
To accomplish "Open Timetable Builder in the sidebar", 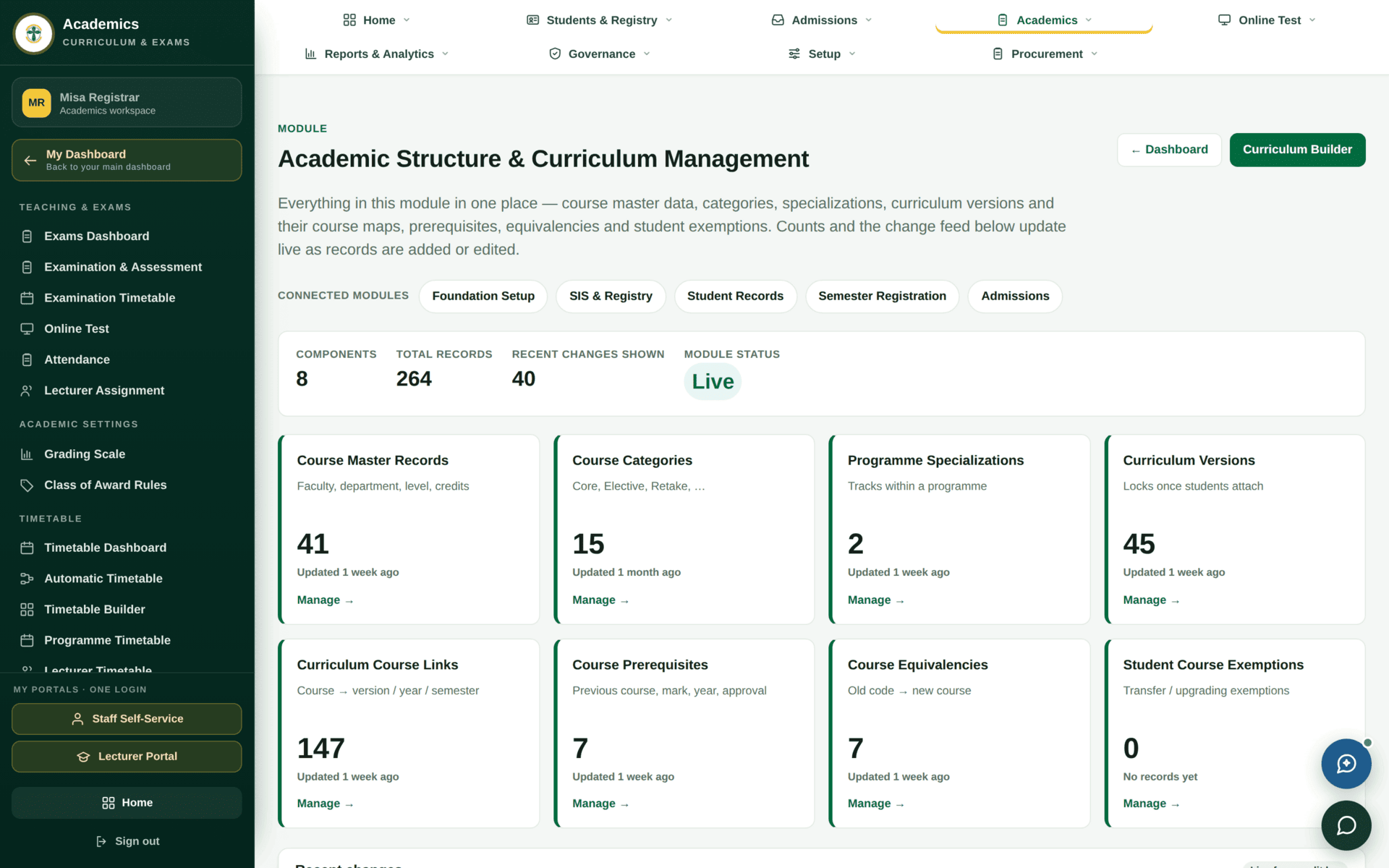I will tap(127, 610).
